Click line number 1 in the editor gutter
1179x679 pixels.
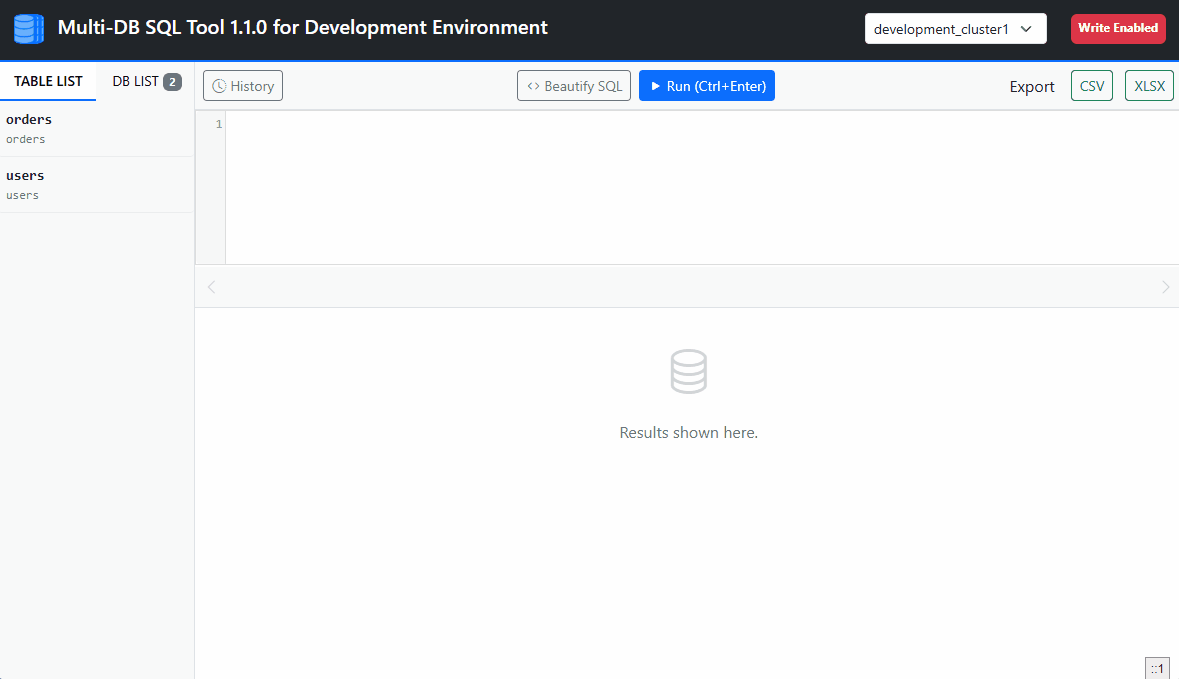tap(218, 122)
